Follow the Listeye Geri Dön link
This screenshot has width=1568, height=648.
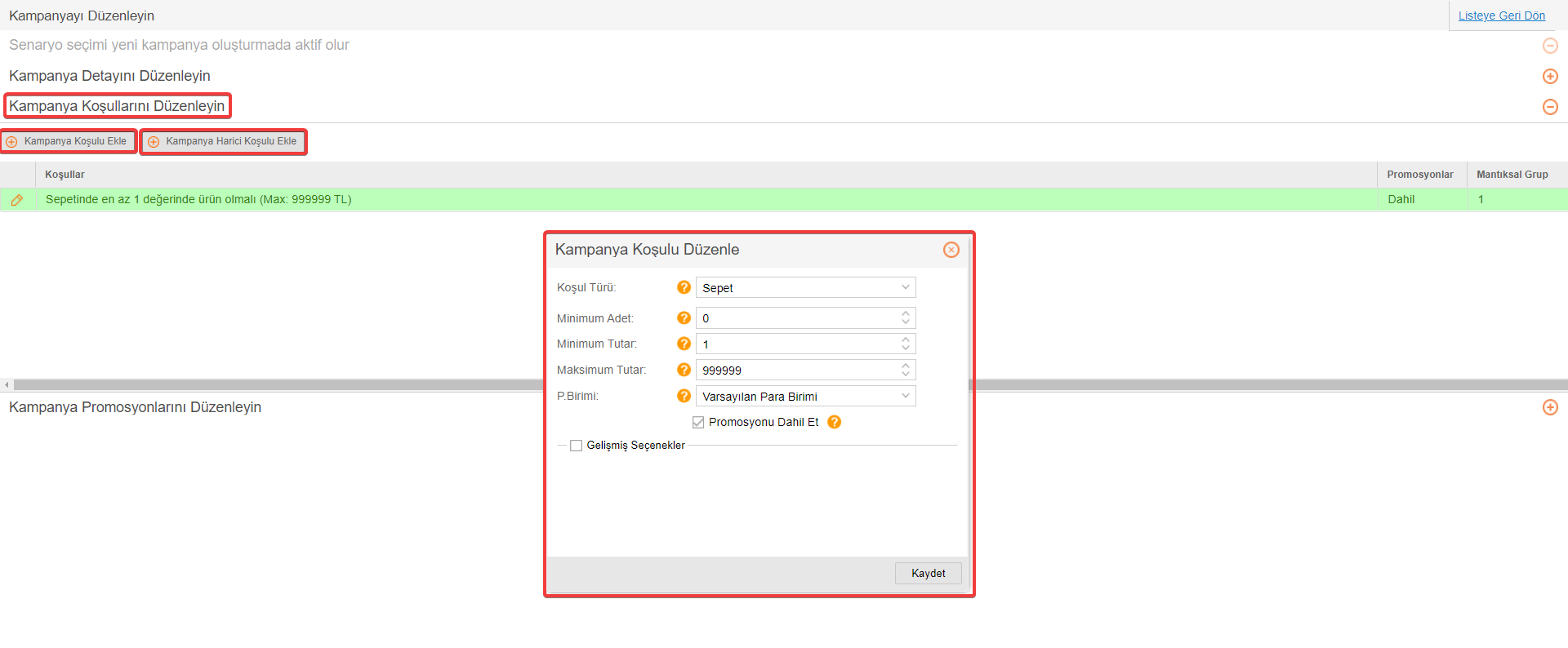point(1501,16)
